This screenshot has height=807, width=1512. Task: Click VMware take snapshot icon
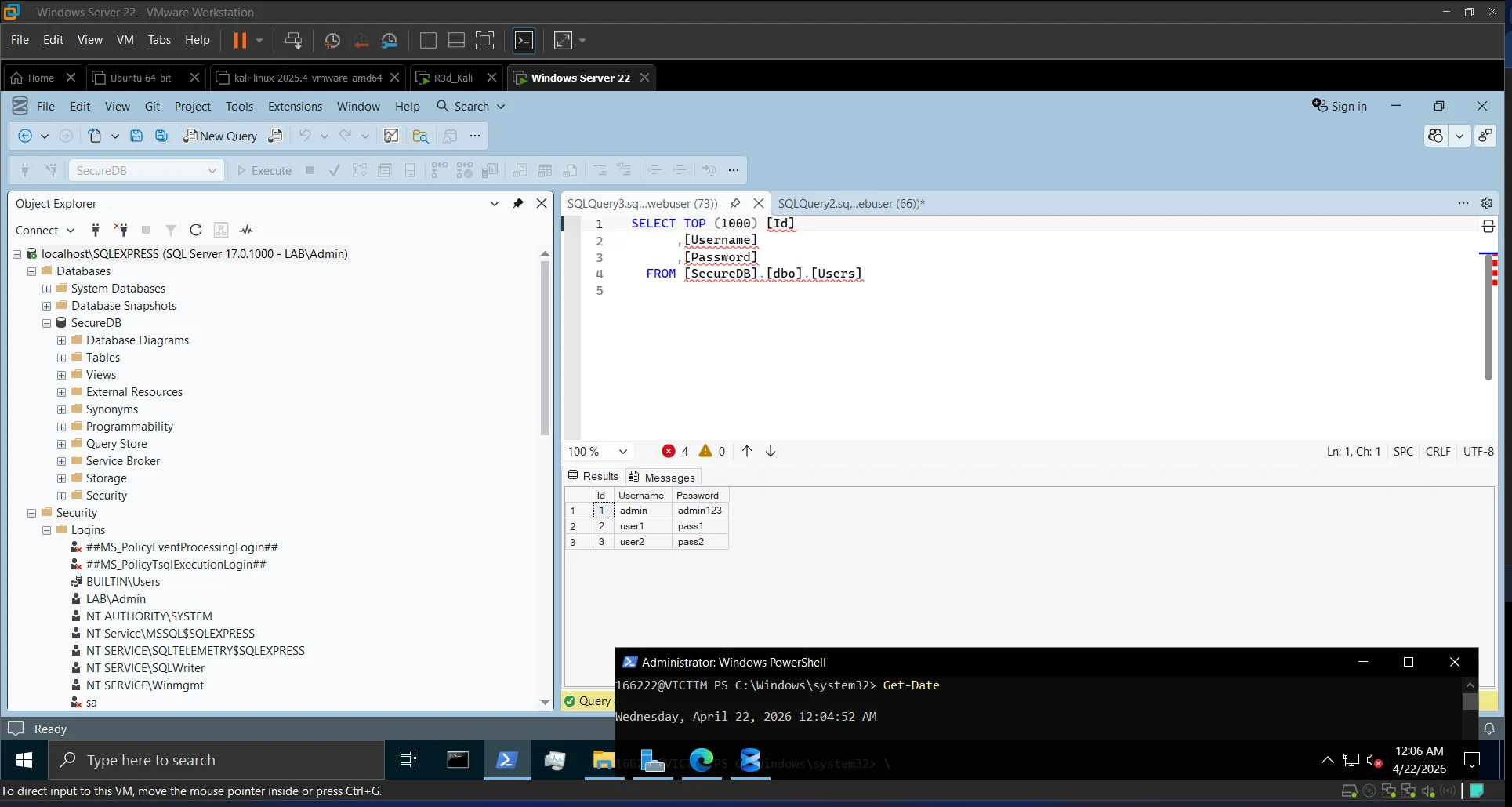(332, 40)
